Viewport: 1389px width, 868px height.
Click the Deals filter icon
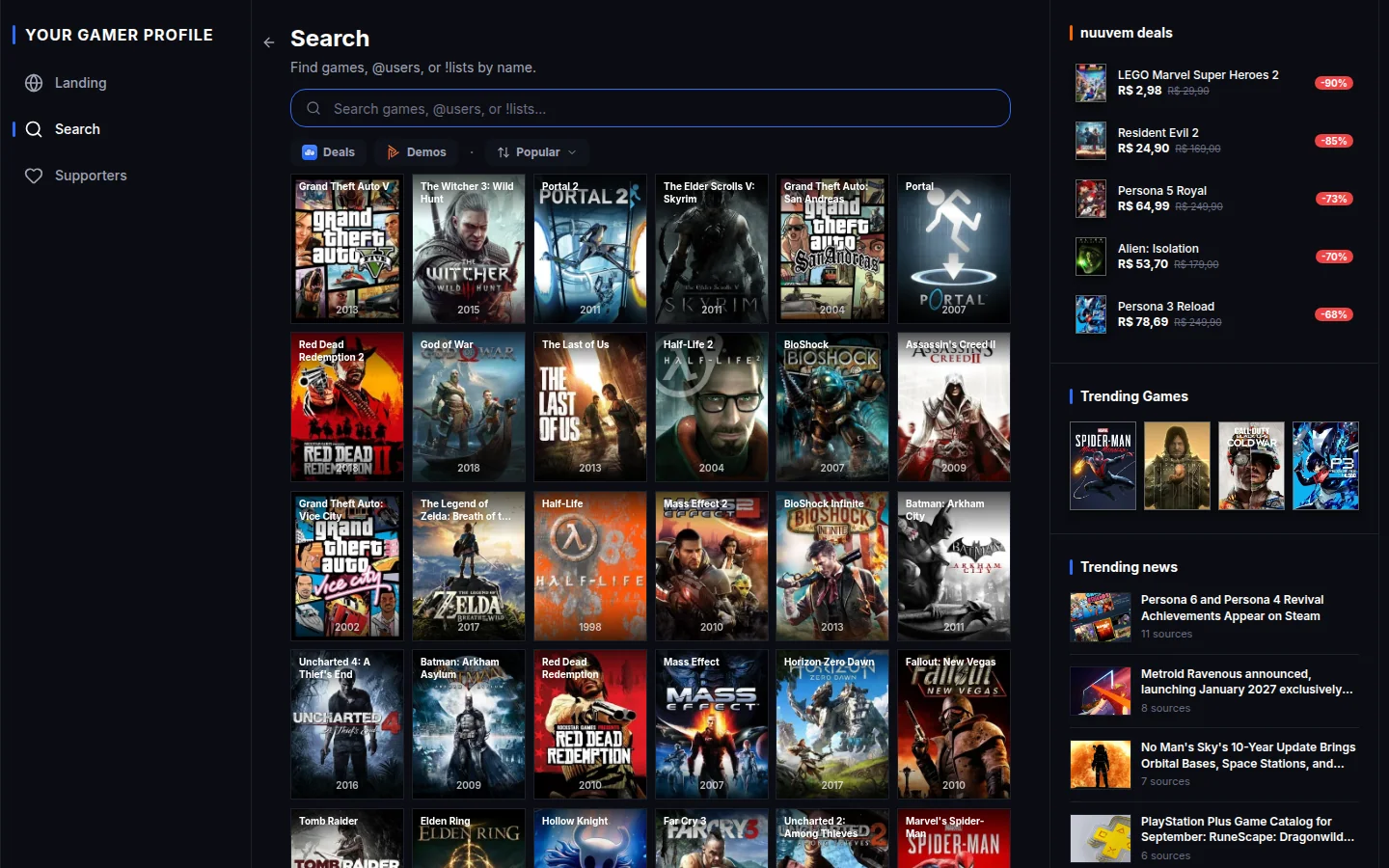click(310, 152)
